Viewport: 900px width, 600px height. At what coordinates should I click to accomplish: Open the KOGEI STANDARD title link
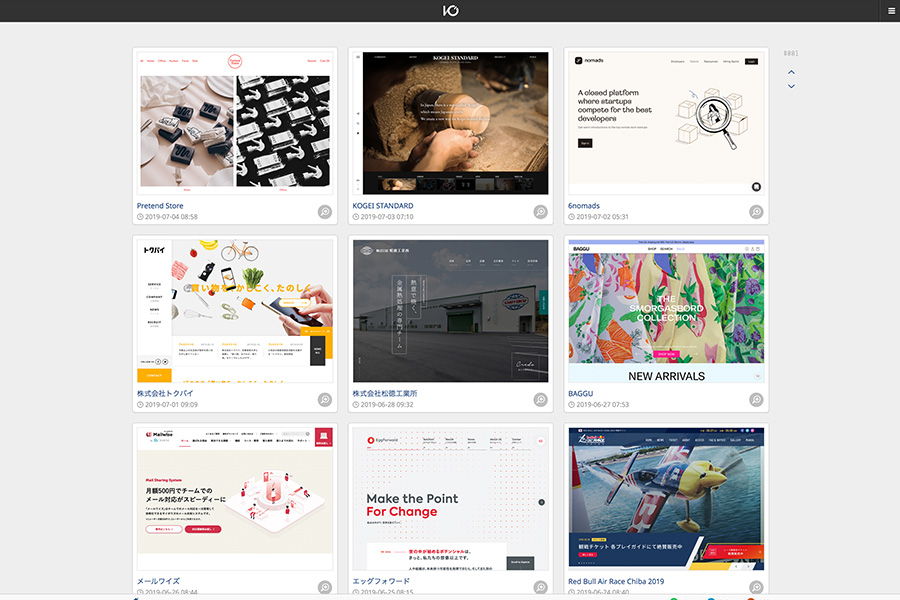[383, 206]
